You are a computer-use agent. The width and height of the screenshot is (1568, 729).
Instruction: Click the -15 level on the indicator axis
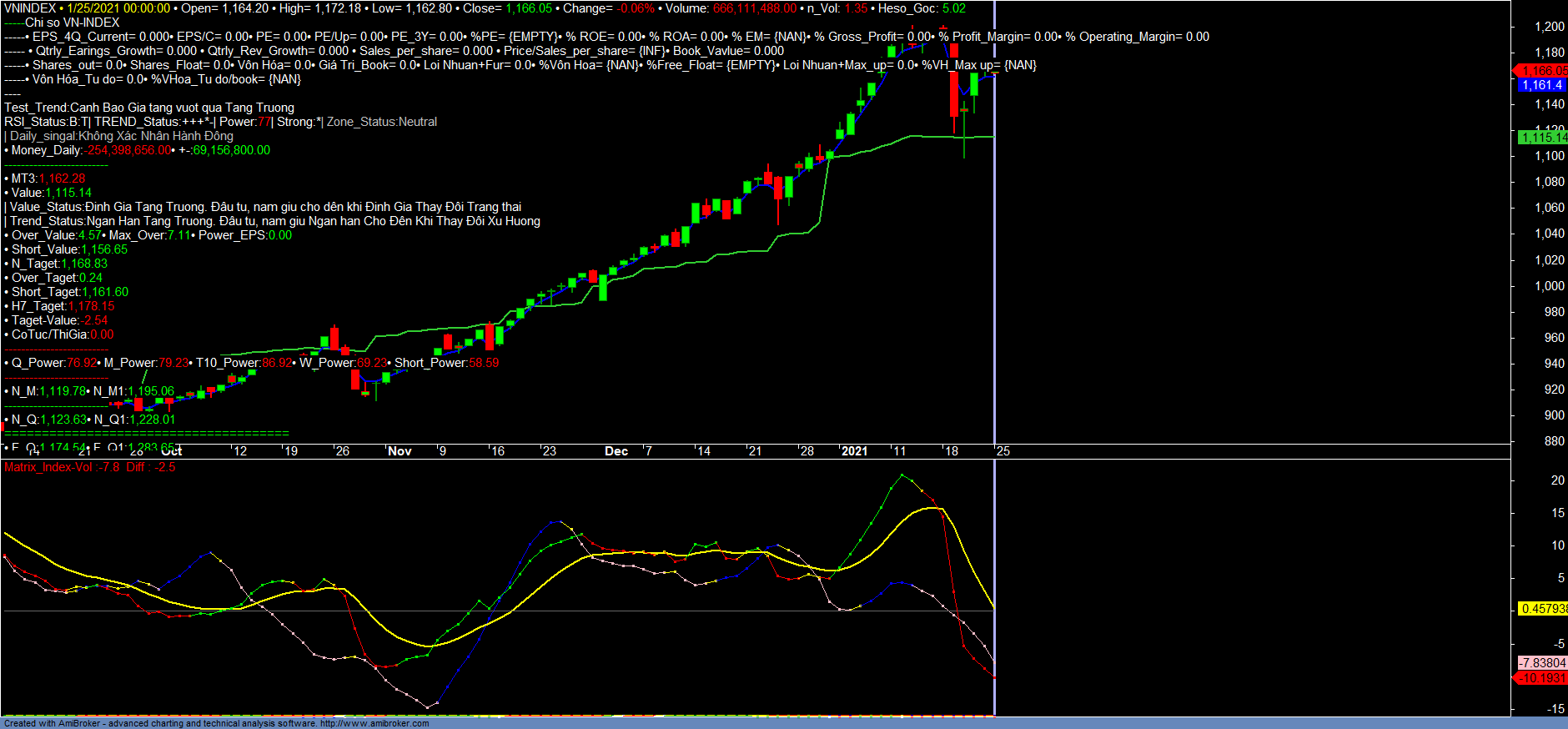[1555, 709]
